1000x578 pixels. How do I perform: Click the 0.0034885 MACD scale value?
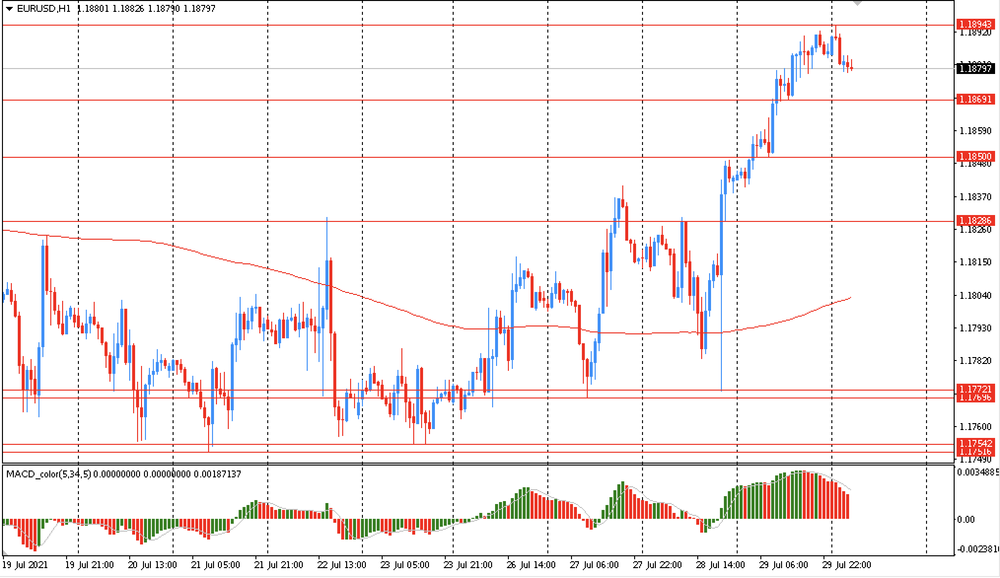click(x=978, y=473)
